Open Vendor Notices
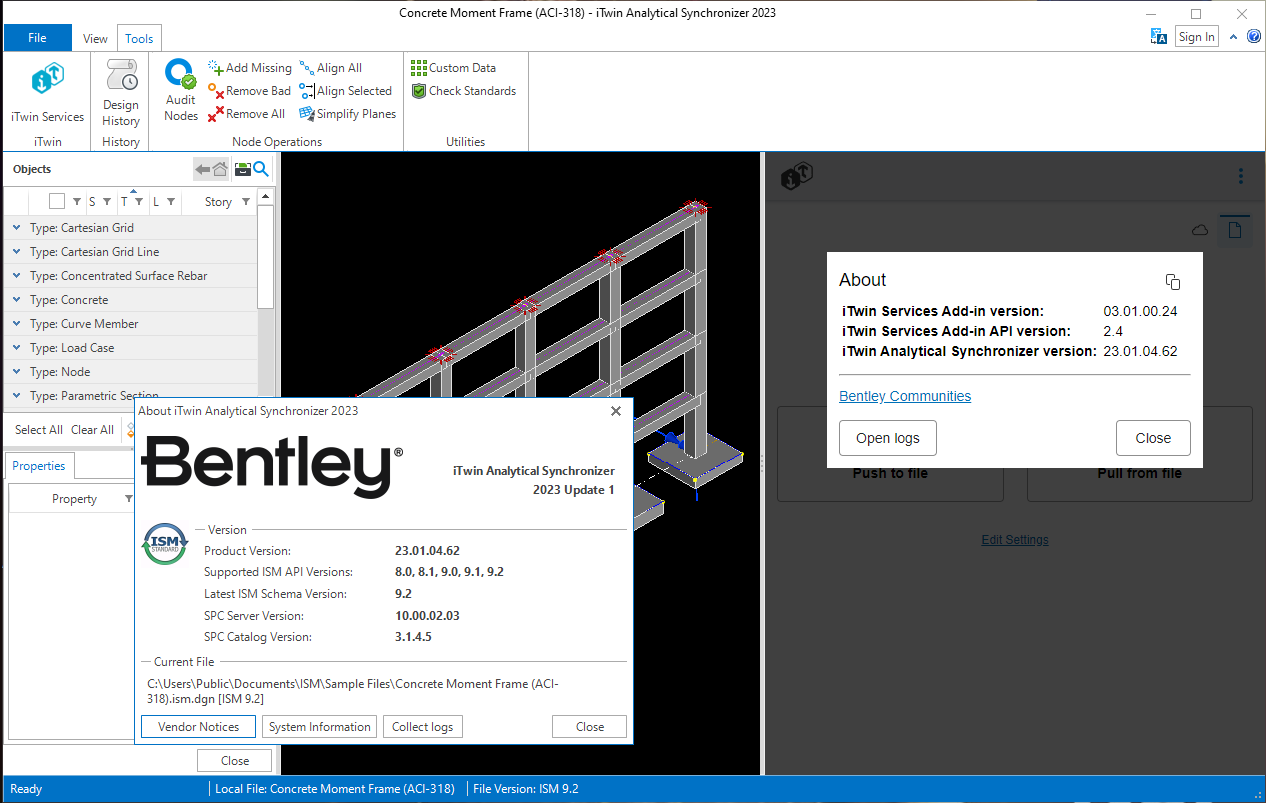This screenshot has height=803, width=1266. [198, 727]
